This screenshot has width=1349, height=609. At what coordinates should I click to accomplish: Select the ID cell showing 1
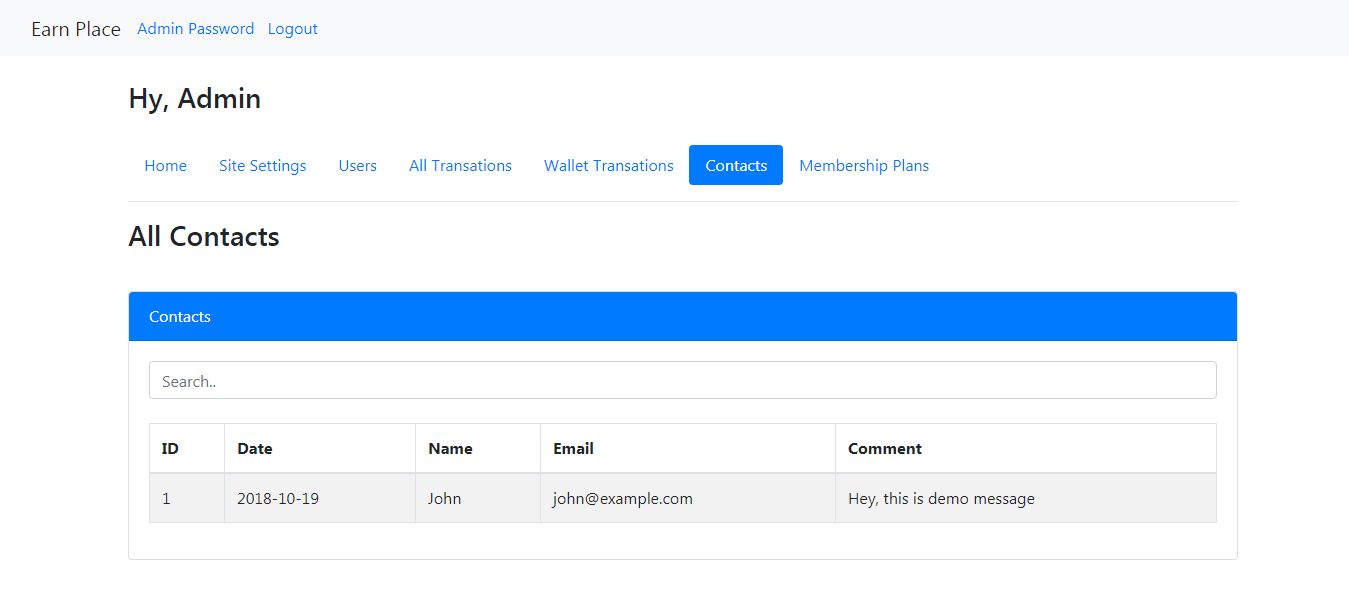pos(187,498)
